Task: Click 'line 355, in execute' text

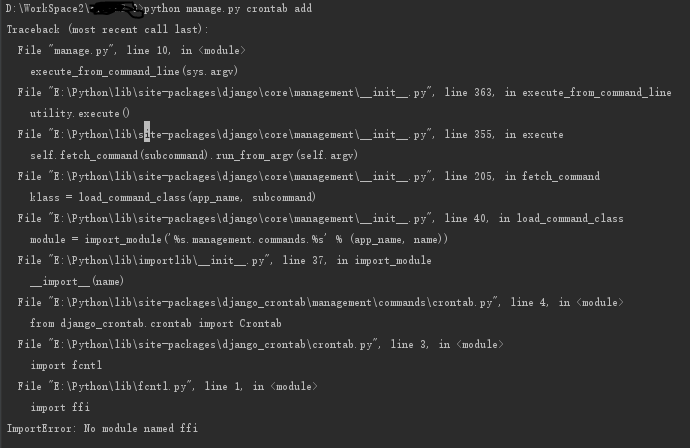Action: tap(504, 135)
